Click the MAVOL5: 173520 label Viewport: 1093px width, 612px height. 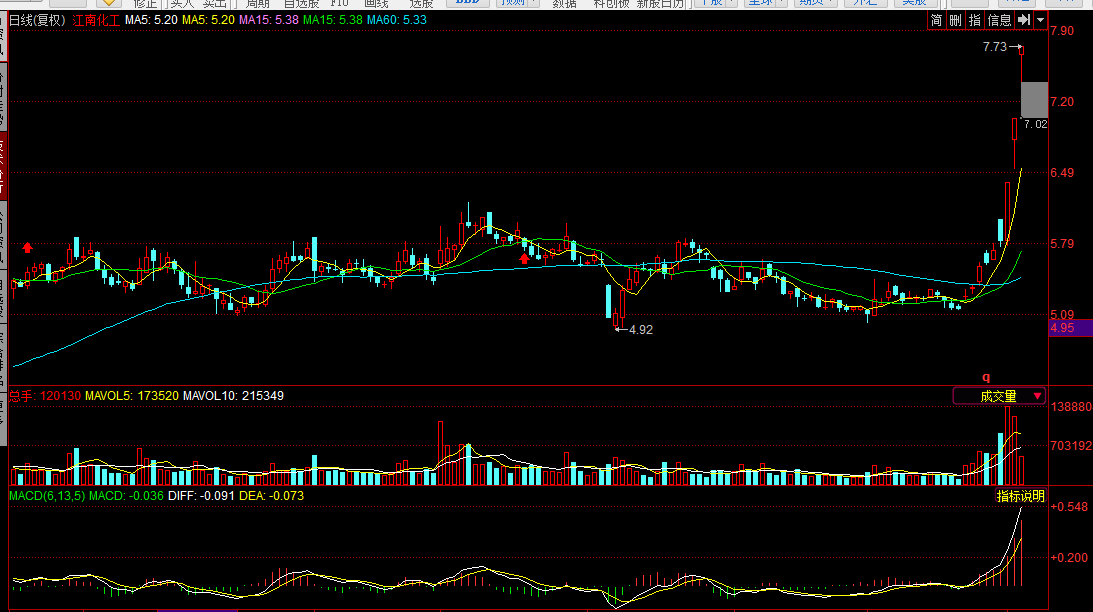click(132, 396)
